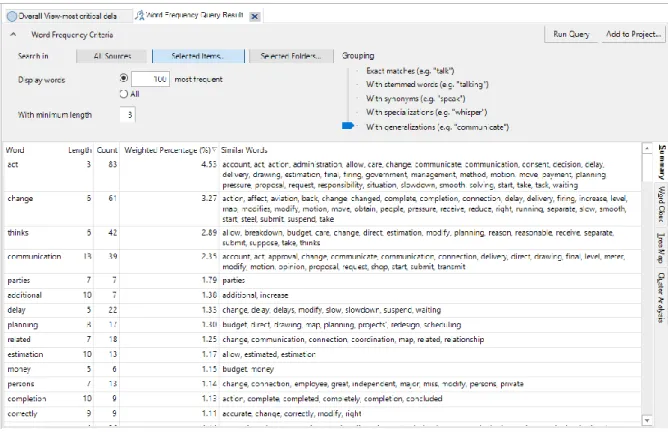668x432 pixels.
Task: Switch to the Tree Map side tab
Action: 661,248
